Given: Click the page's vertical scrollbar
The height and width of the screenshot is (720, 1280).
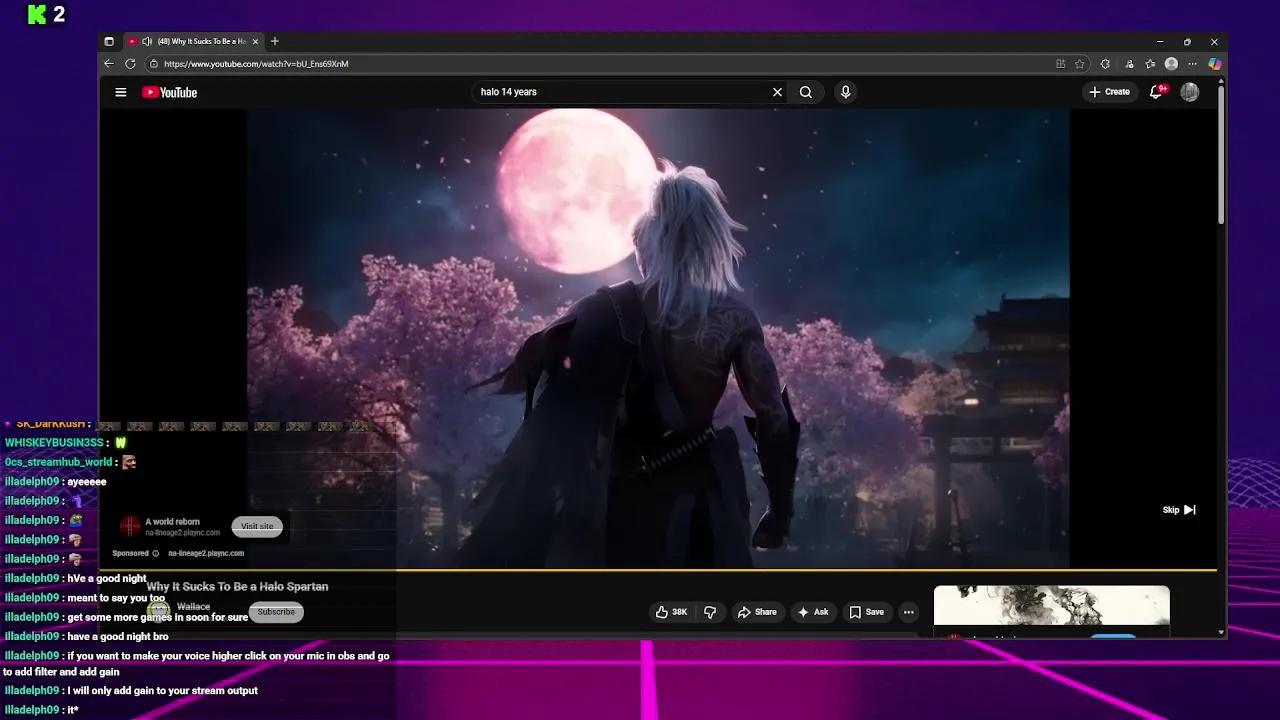Looking at the screenshot, I should pos(1221,153).
